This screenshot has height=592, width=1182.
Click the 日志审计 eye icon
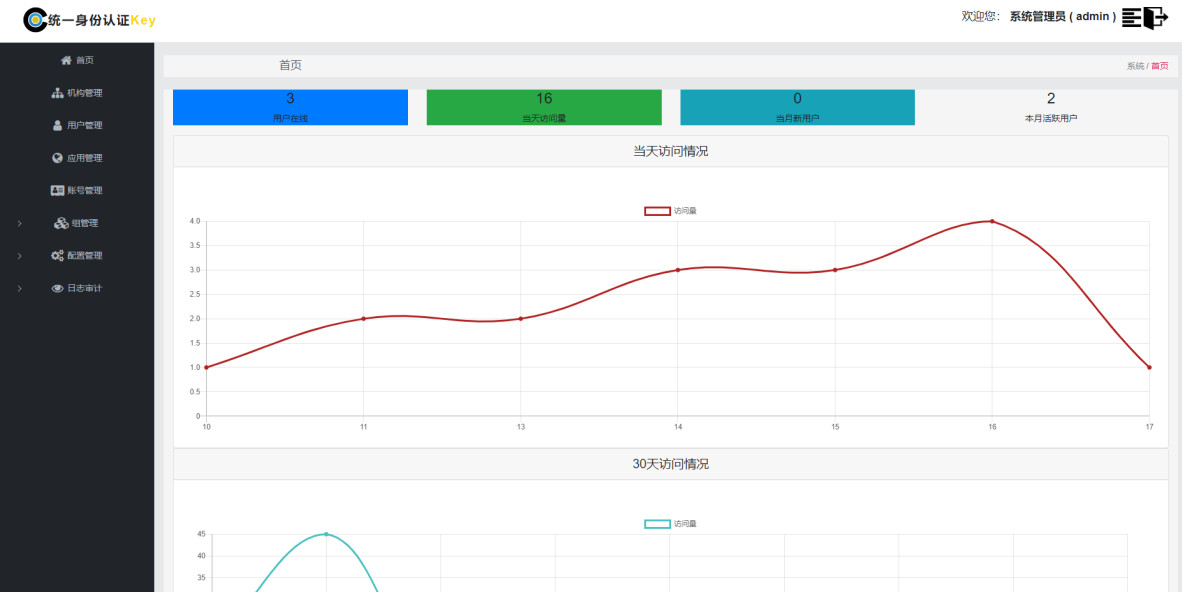57,288
